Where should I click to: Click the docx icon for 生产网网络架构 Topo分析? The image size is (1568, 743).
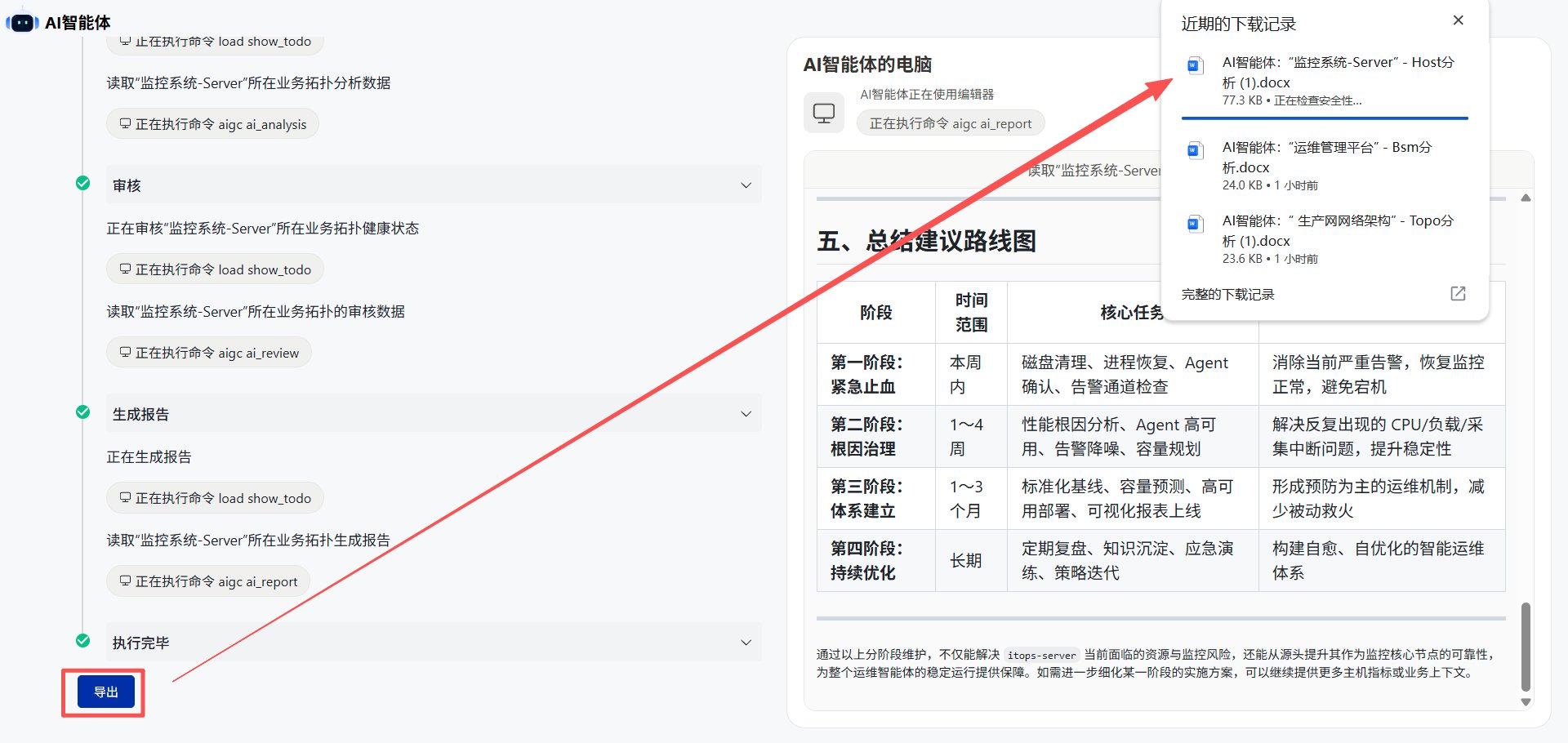1195,224
